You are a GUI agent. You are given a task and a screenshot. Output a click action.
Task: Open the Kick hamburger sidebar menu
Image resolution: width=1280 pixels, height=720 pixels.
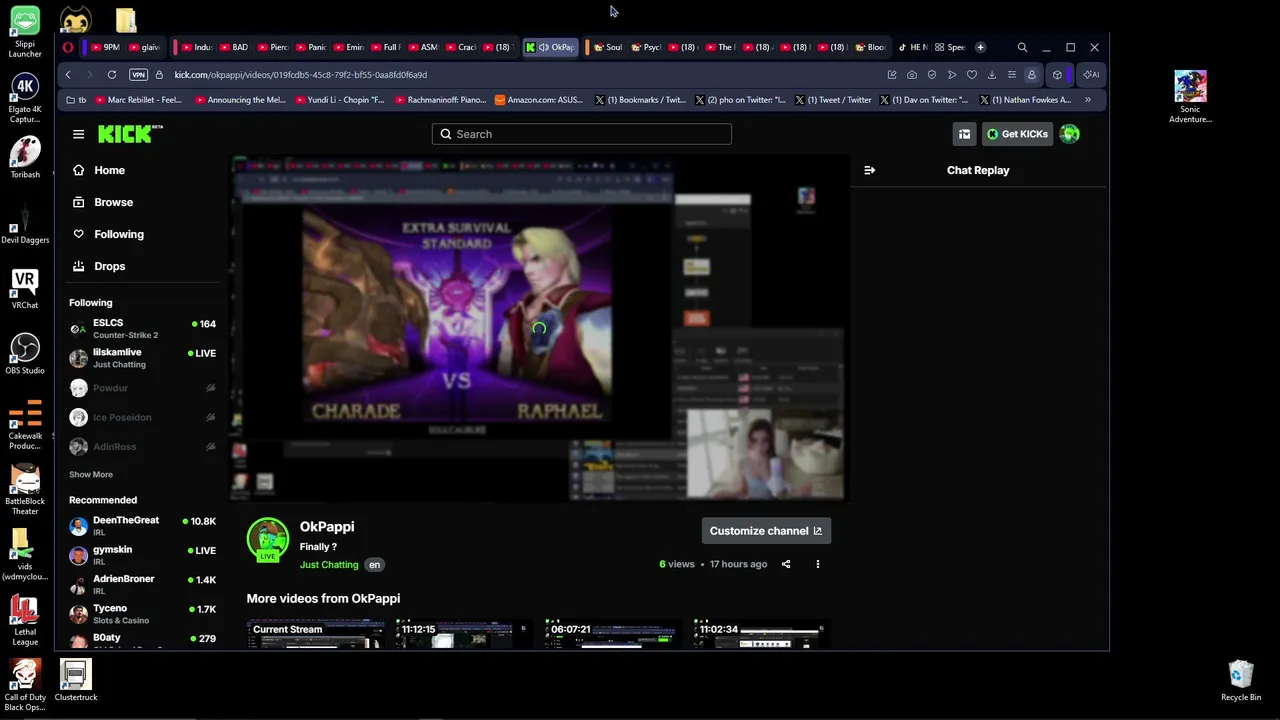tap(78, 134)
